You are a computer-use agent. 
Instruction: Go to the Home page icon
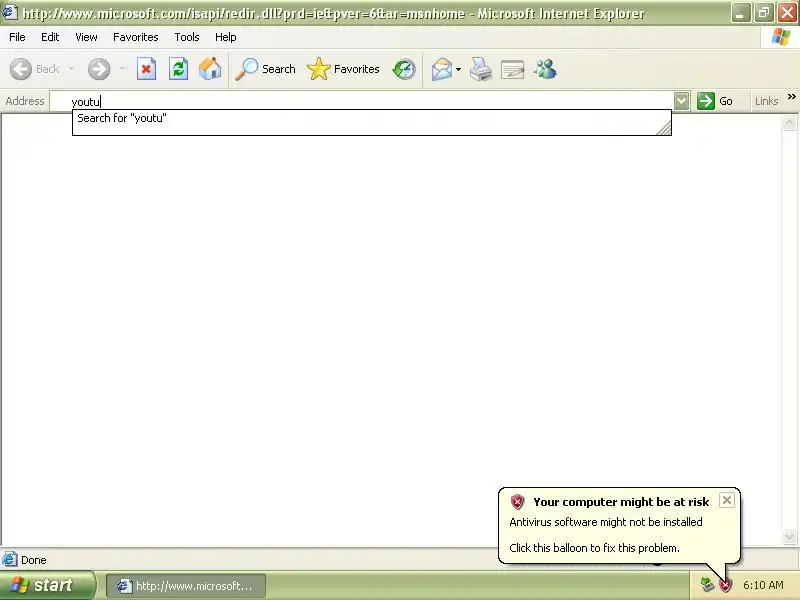[x=210, y=69]
